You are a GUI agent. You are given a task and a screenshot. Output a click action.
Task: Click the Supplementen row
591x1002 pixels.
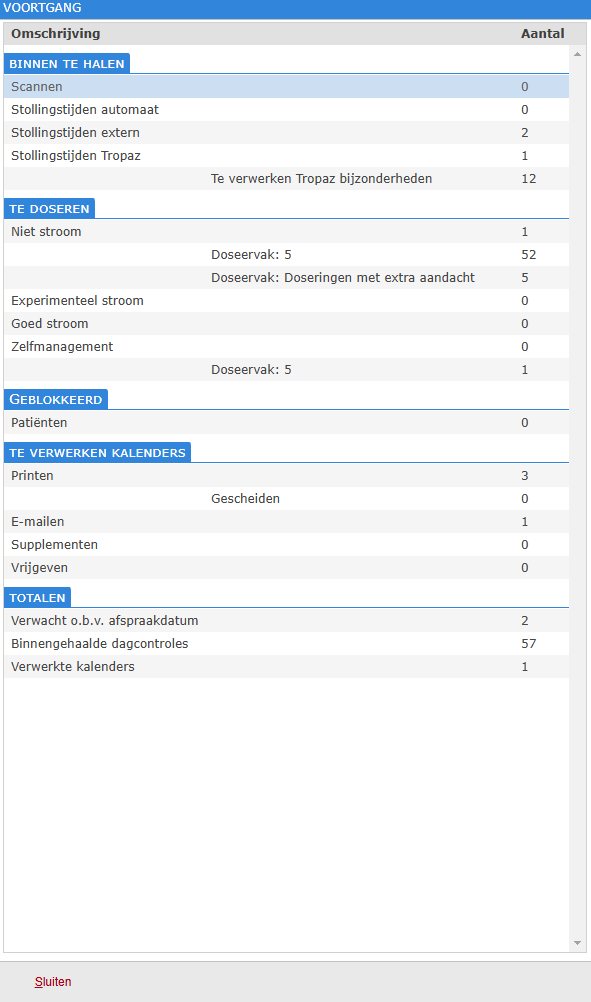pyautogui.click(x=286, y=544)
